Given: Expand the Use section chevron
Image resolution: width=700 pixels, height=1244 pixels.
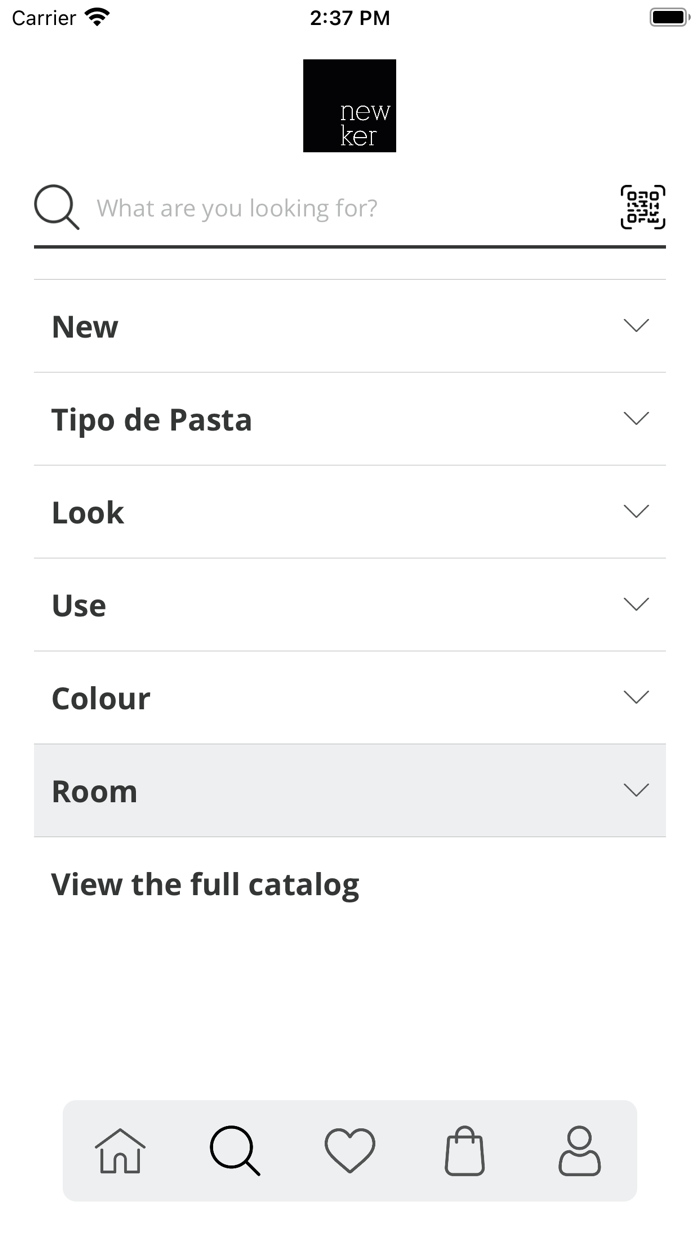Looking at the screenshot, I should tap(636, 605).
